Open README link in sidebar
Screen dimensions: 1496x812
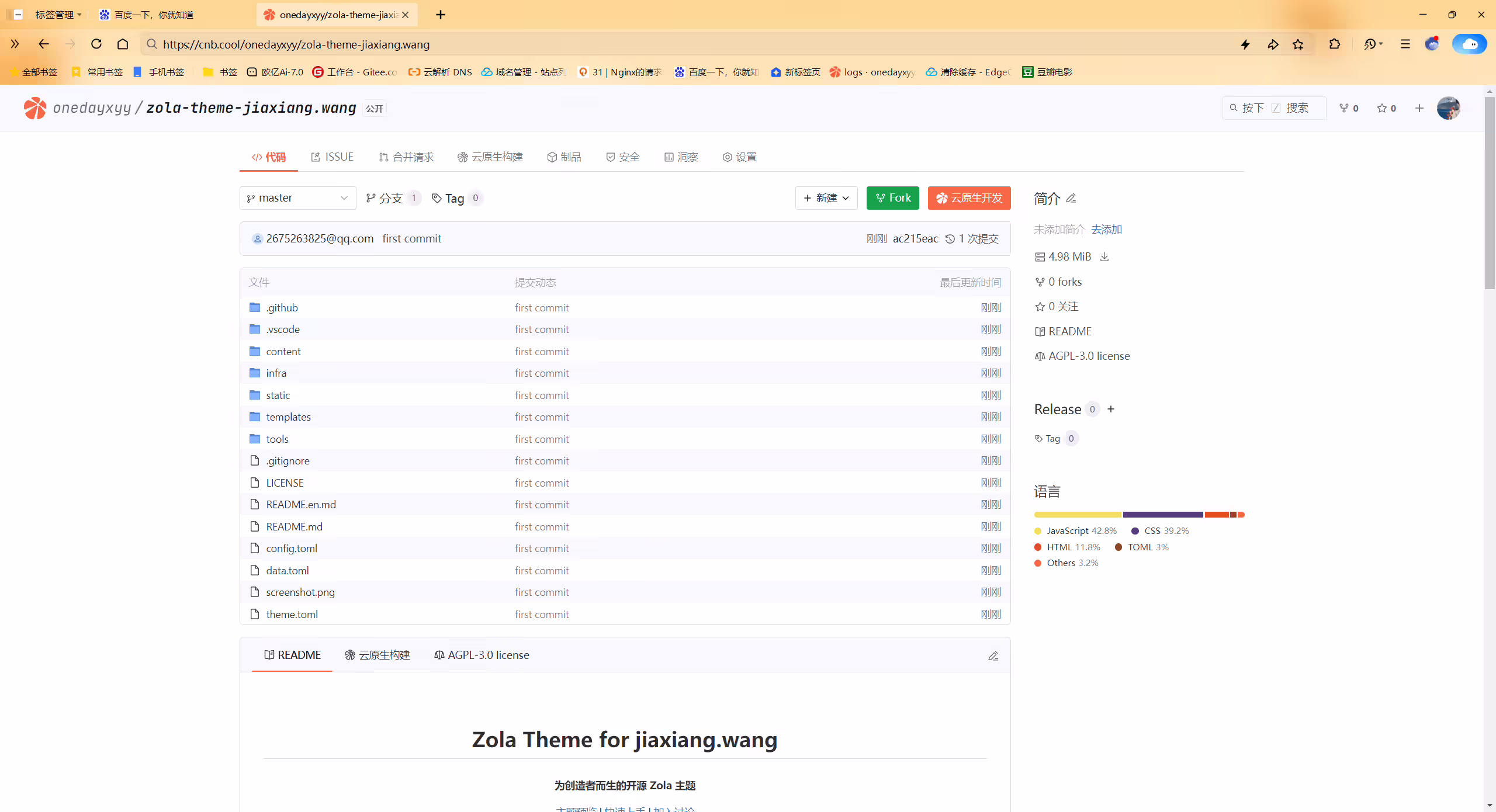coord(1063,331)
